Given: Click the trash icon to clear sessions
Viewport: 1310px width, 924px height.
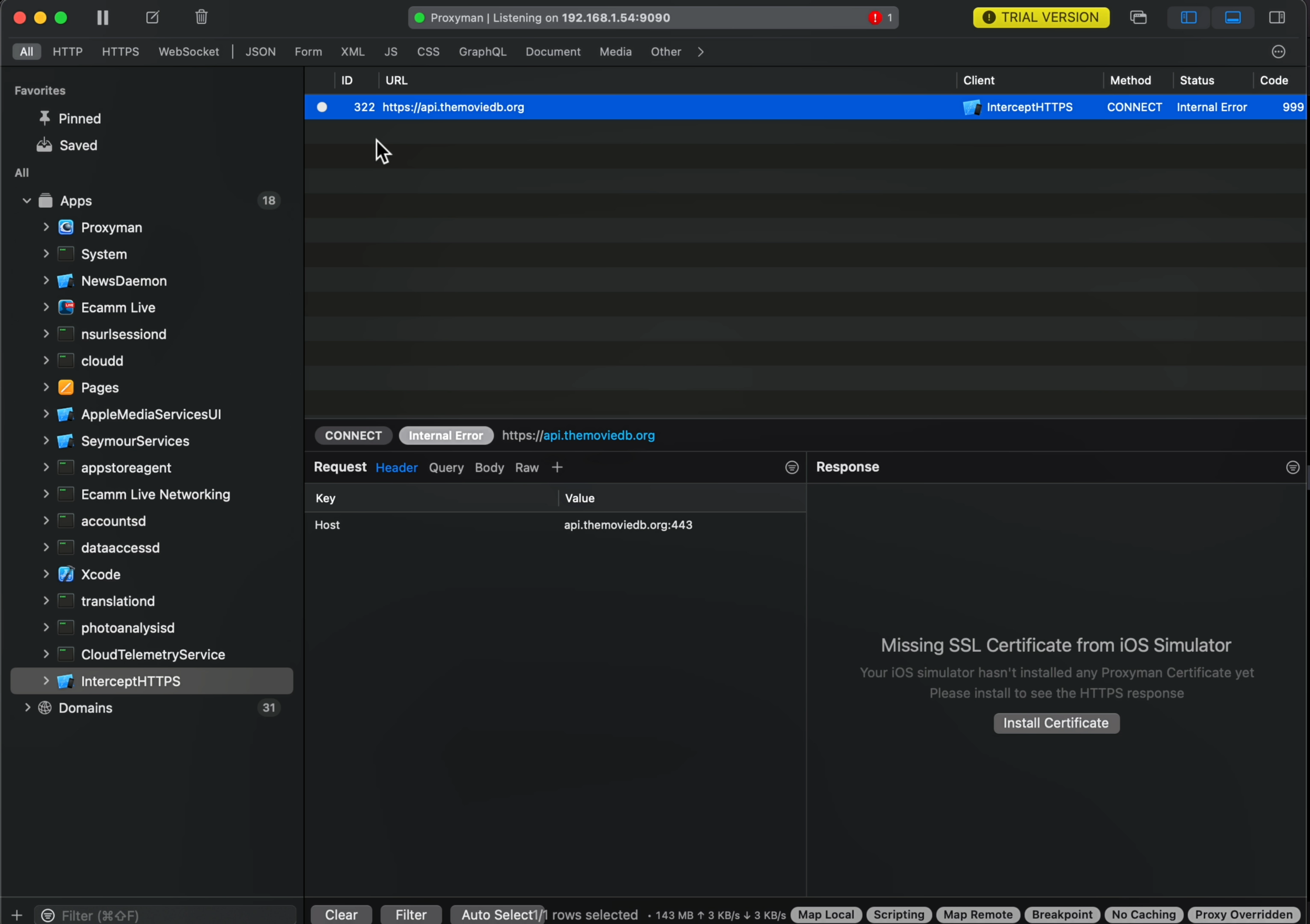Looking at the screenshot, I should pos(201,18).
